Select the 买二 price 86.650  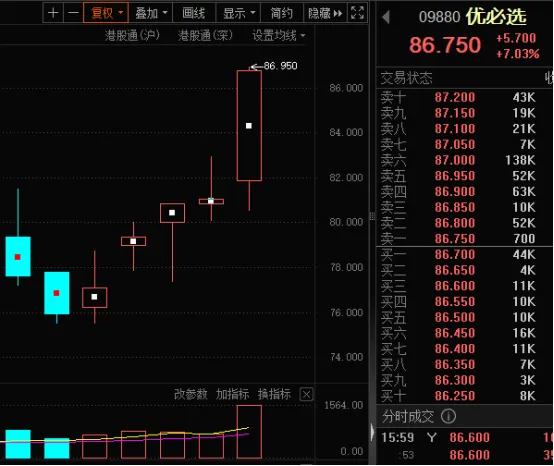[x=455, y=270]
